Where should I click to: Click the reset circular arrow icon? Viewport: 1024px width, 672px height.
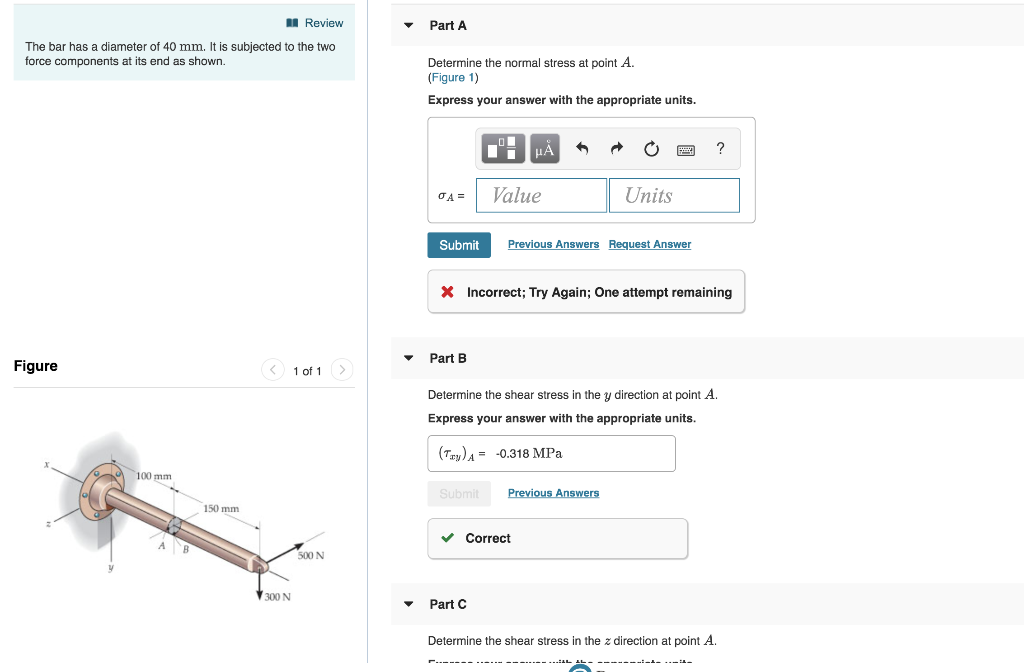[x=651, y=149]
